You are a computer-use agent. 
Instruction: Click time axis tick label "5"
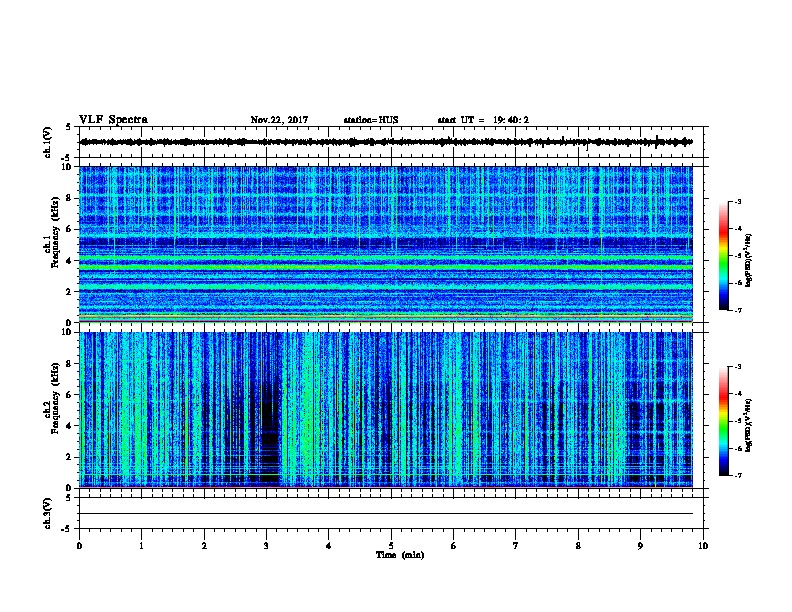click(x=391, y=546)
